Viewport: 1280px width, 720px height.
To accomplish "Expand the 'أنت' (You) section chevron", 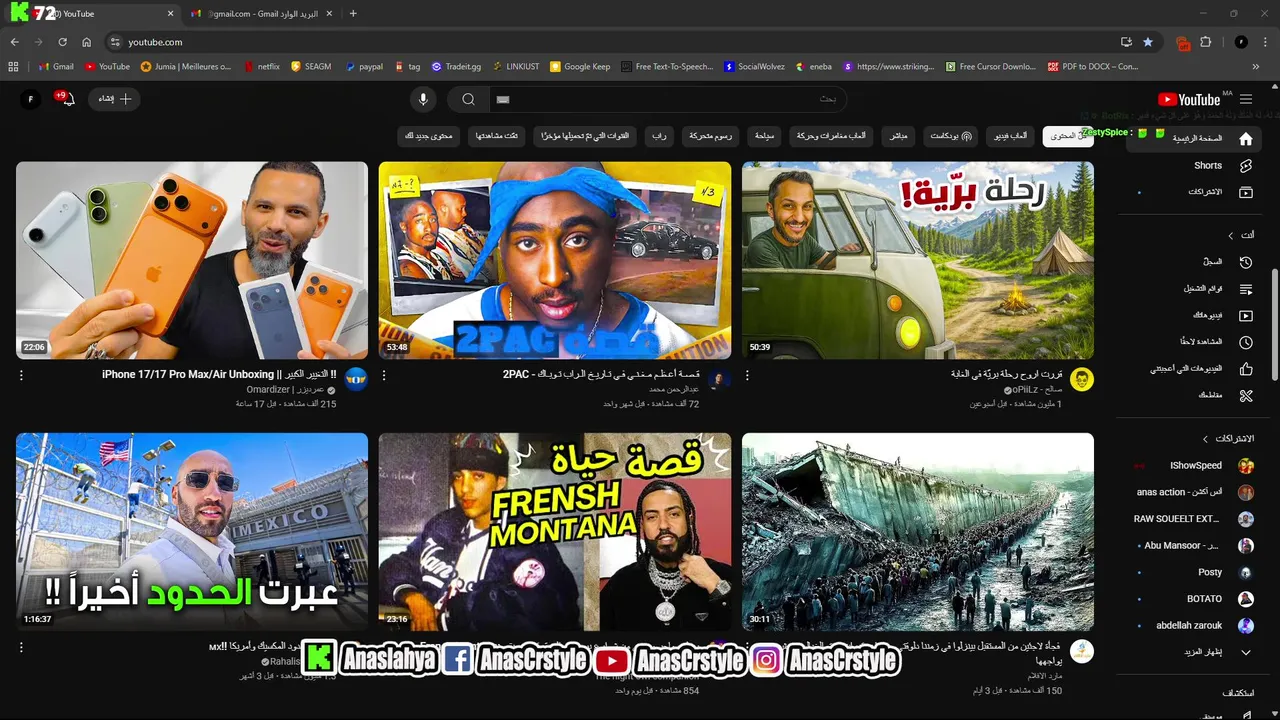I will [x=1231, y=236].
